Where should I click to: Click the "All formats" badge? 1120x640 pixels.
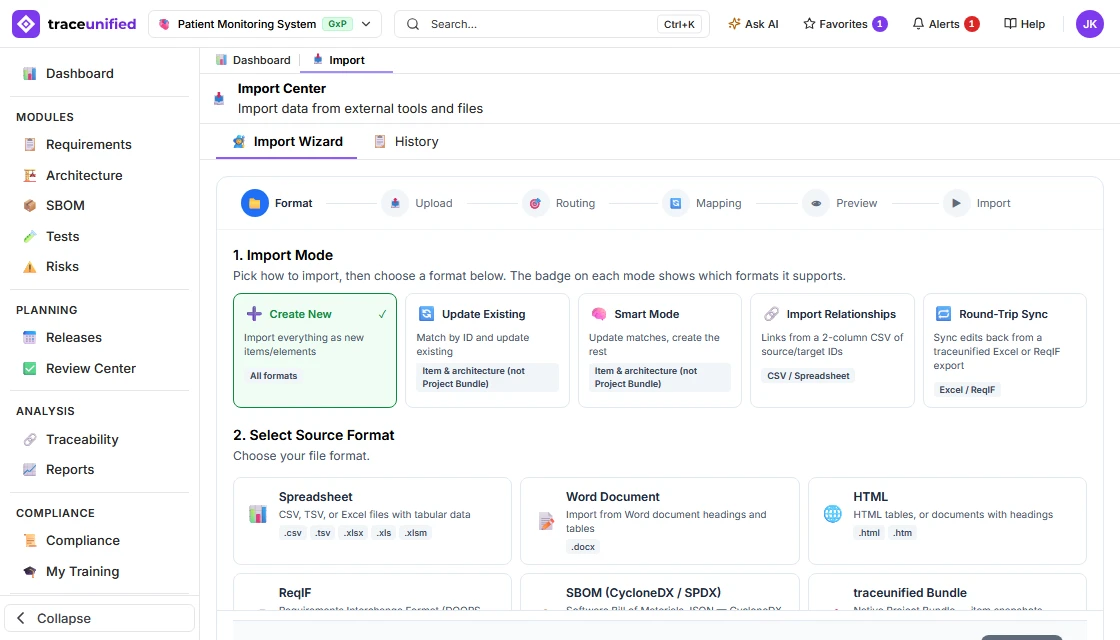pyautogui.click(x=274, y=376)
